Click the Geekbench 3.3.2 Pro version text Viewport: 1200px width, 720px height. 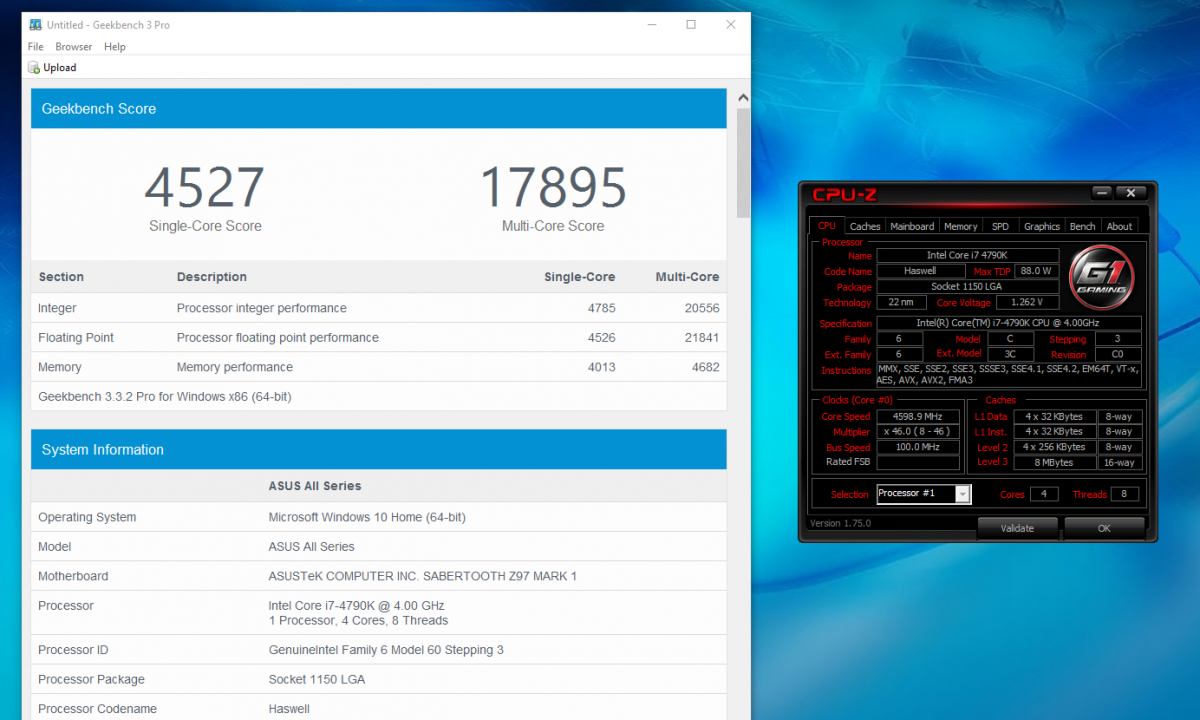[165, 397]
